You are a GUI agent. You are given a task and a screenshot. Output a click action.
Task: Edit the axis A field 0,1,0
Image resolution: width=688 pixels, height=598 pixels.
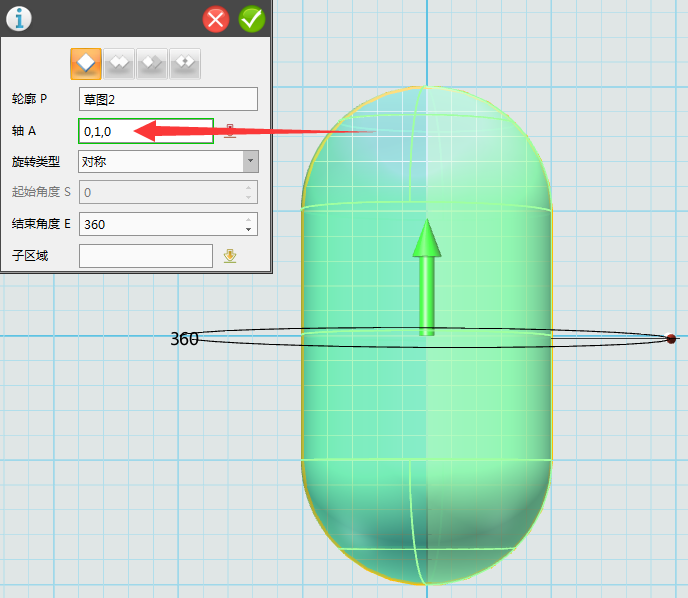pos(146,131)
